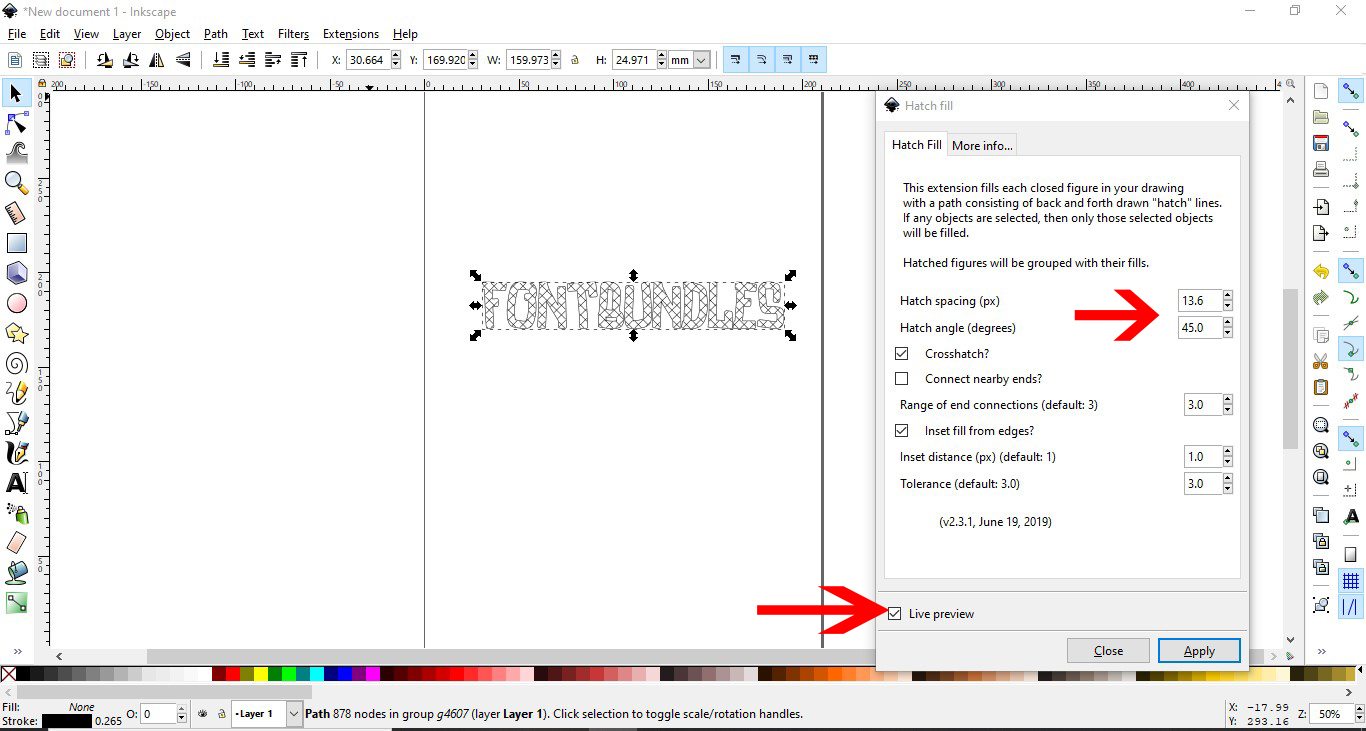The image size is (1366, 731).
Task: Select the Gradient tool
Action: (16, 603)
